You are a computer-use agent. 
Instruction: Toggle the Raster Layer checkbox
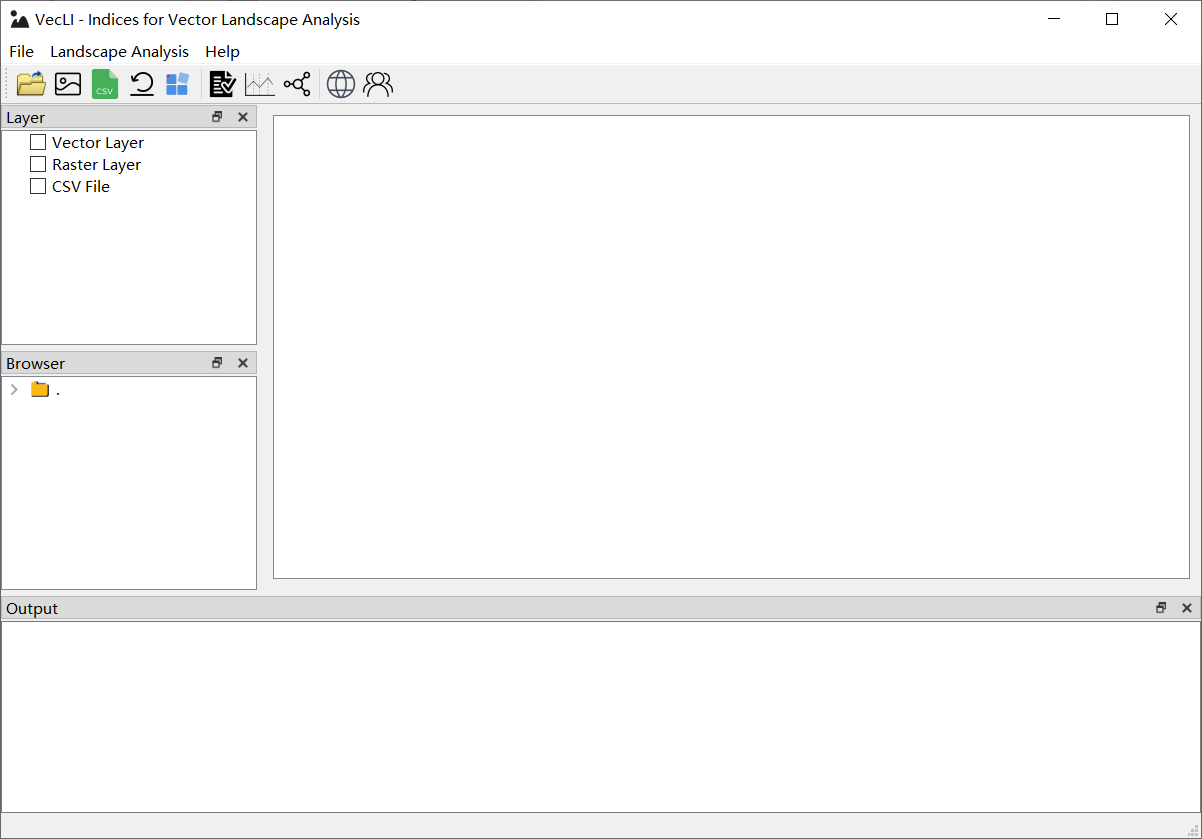tap(38, 164)
